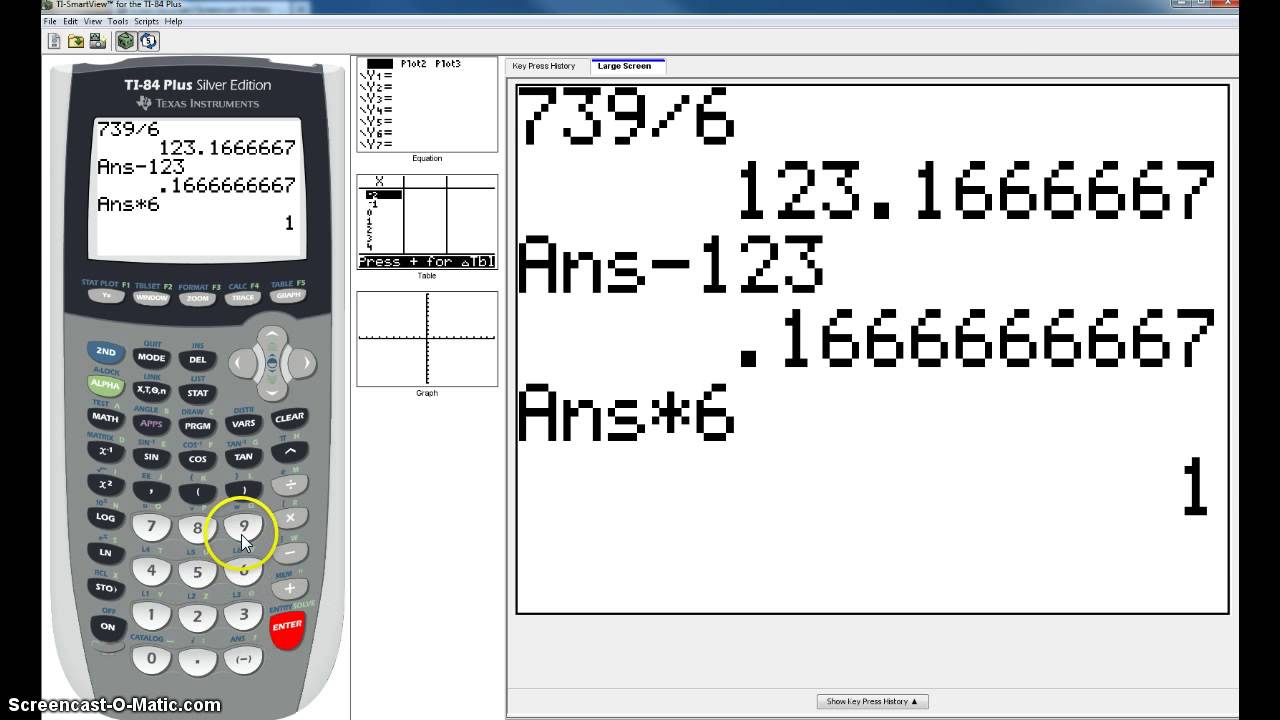Click the blue circular arrows toolbar icon
This screenshot has height=720, width=1280.
[148, 41]
